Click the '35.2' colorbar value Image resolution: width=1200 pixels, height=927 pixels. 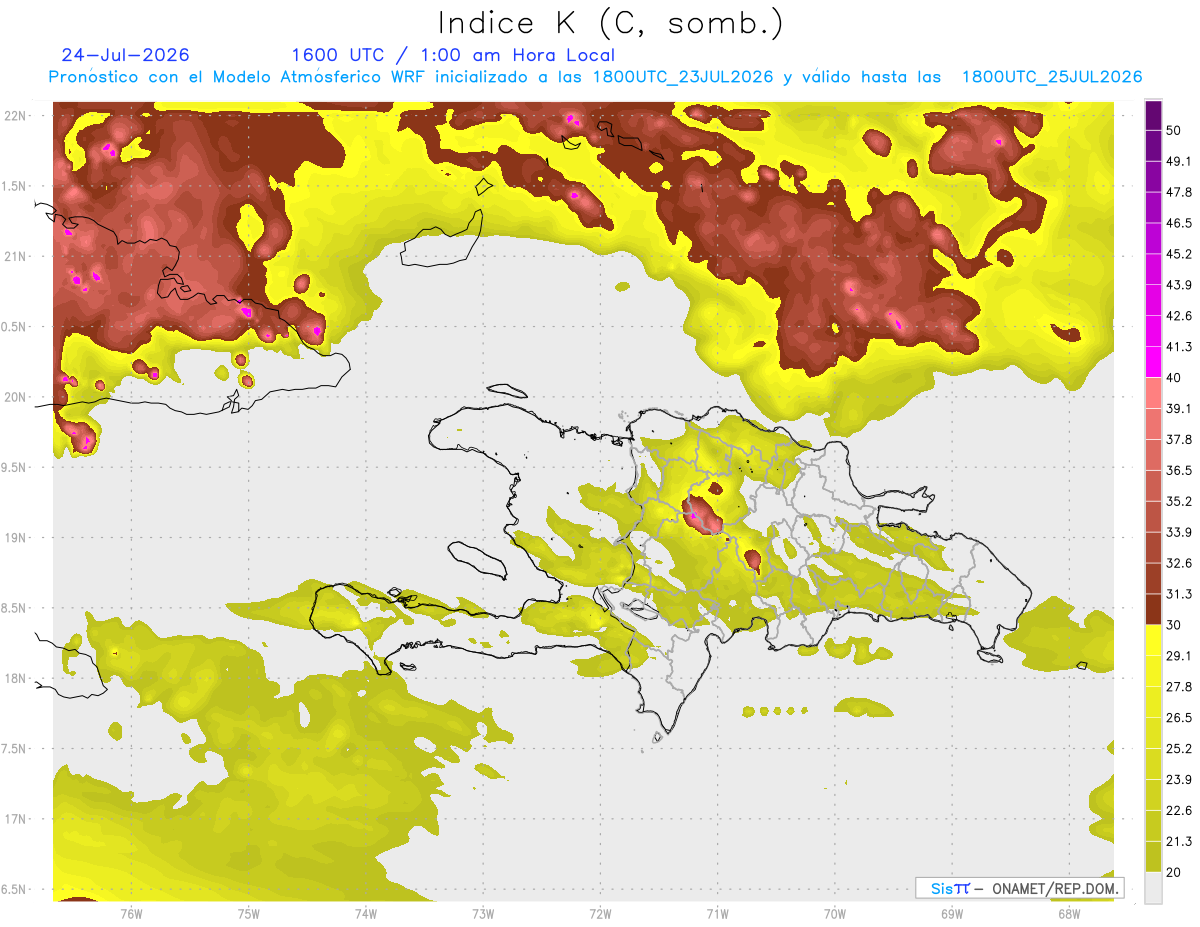coord(1179,501)
